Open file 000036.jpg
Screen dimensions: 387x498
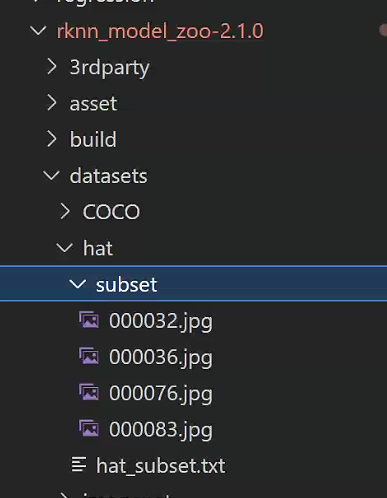pyautogui.click(x=161, y=358)
